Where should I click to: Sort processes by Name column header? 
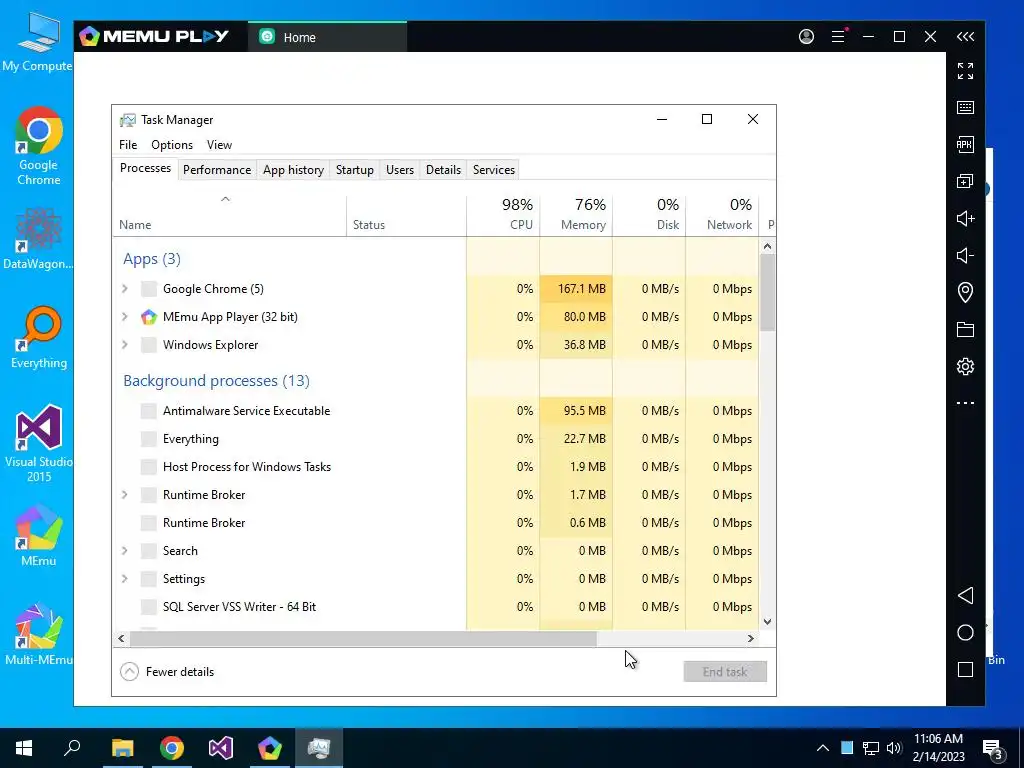(229, 216)
